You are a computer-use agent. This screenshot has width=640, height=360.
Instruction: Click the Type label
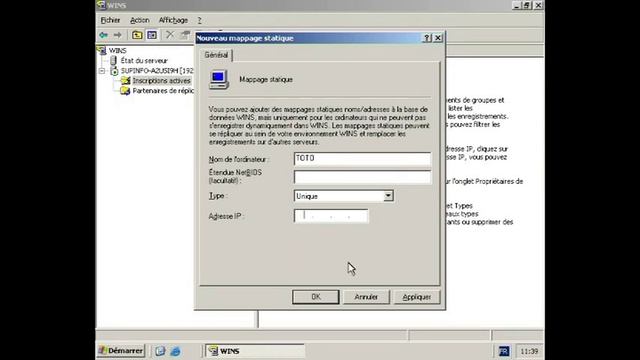218,196
